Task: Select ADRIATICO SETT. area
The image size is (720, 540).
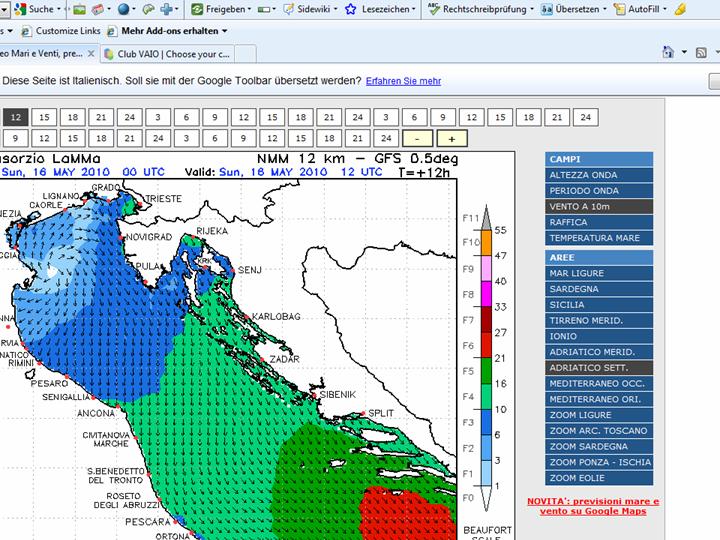Action: [x=599, y=368]
